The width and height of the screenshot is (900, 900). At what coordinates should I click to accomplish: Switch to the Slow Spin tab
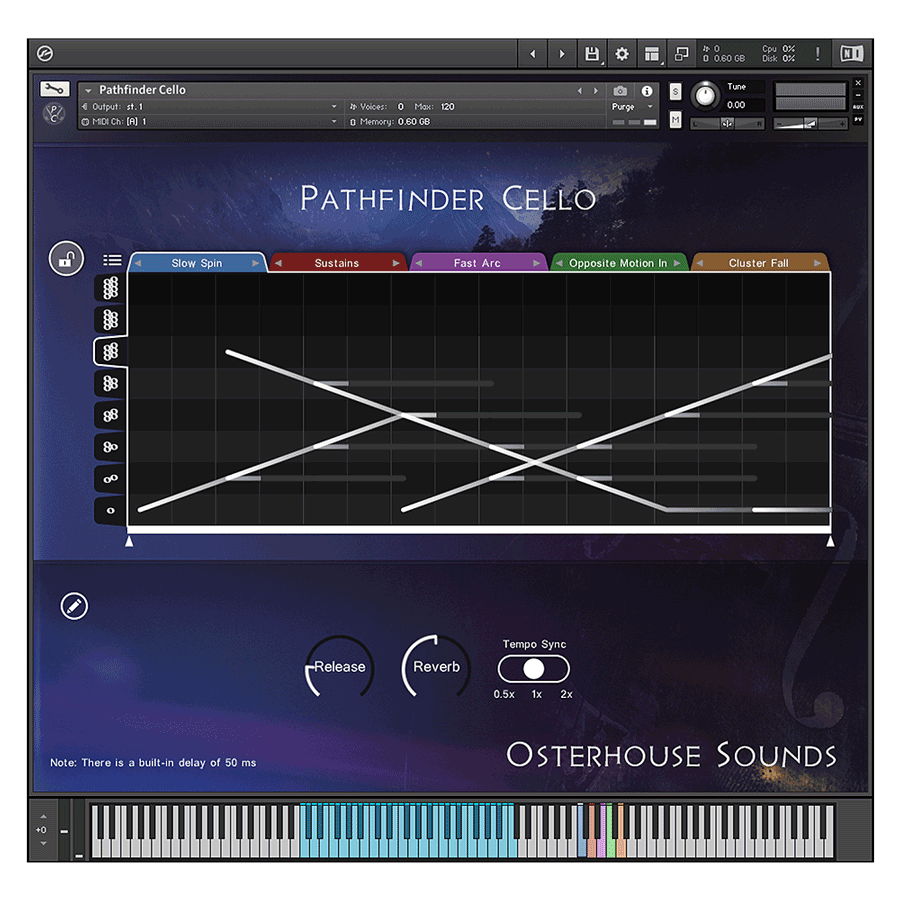[x=197, y=263]
